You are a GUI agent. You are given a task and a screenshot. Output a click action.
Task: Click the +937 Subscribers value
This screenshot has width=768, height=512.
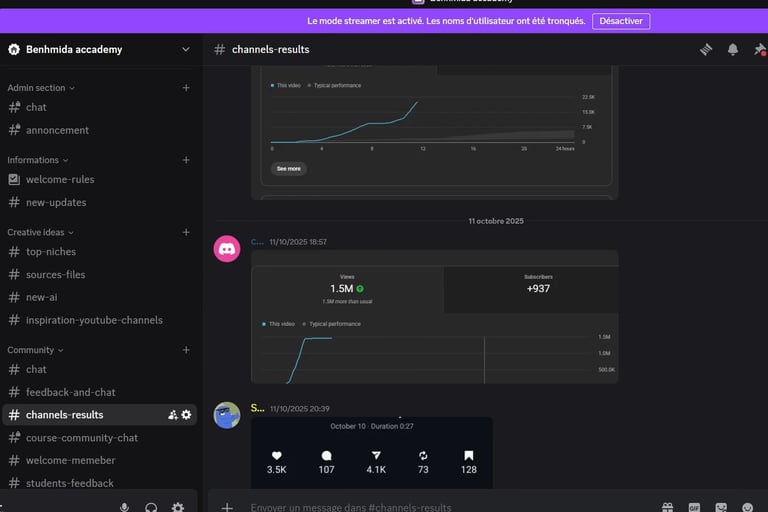coord(538,289)
